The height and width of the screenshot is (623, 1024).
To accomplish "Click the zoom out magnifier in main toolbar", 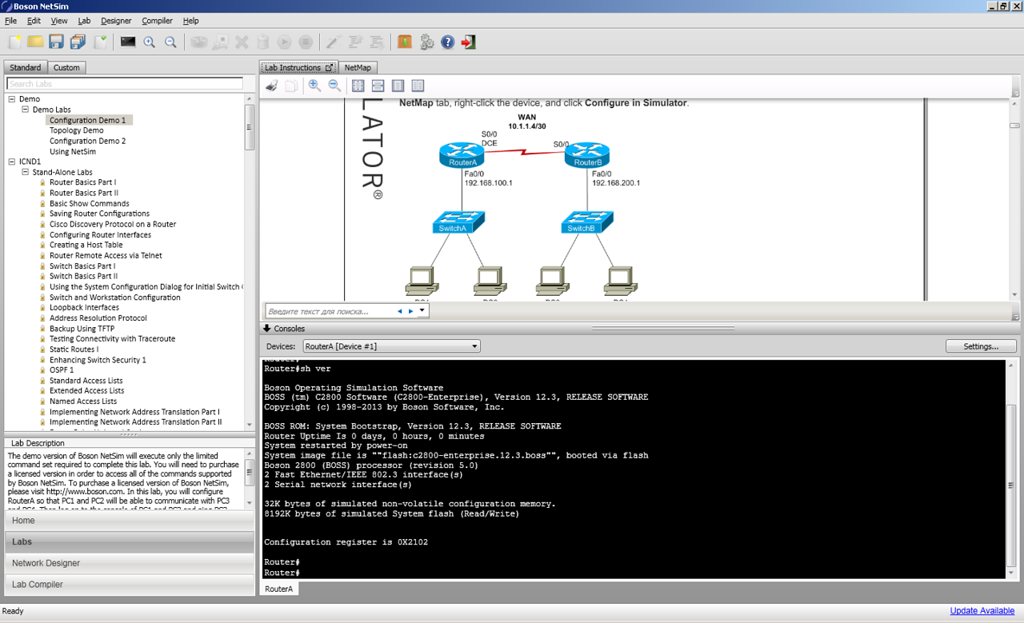I will (x=170, y=42).
